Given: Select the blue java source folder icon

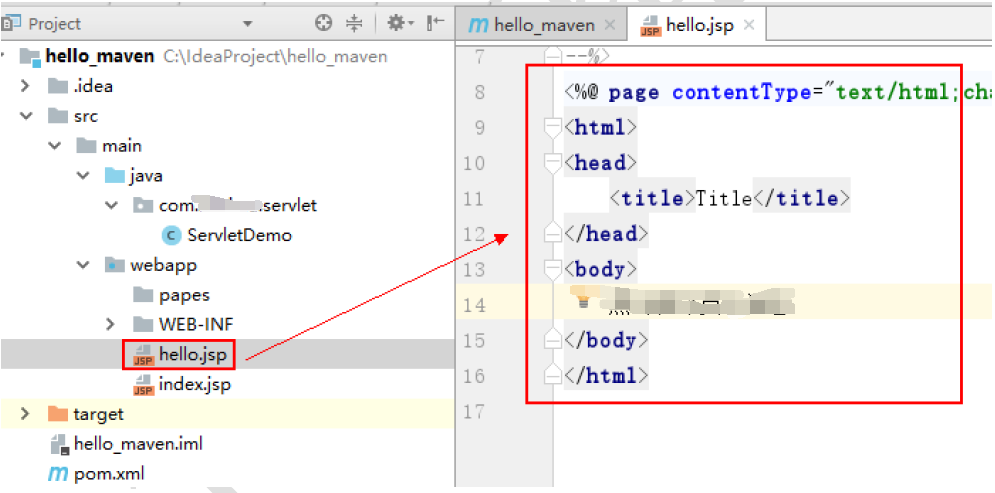Looking at the screenshot, I should (x=115, y=176).
